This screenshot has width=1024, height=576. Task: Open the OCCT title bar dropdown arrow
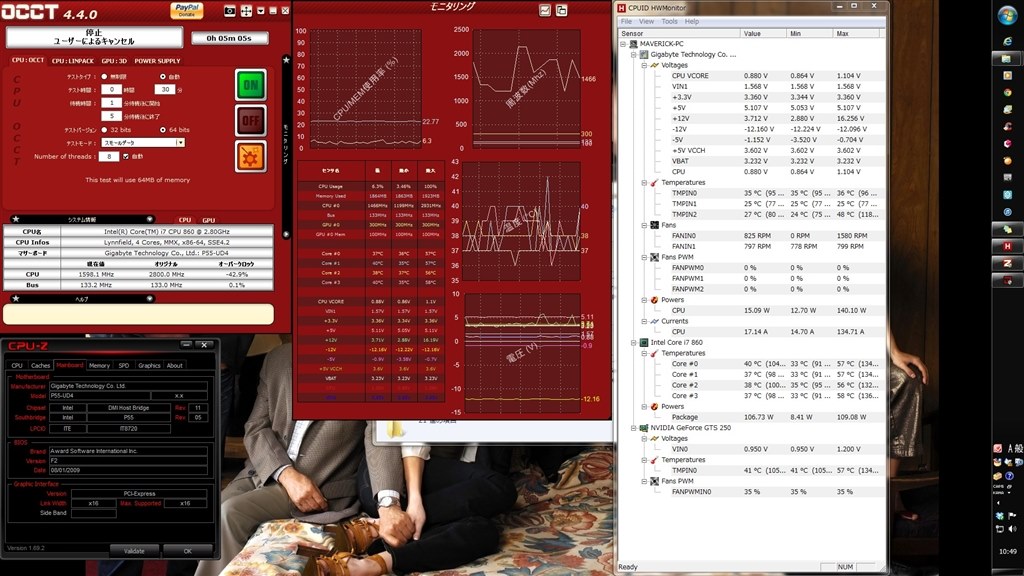pos(261,10)
